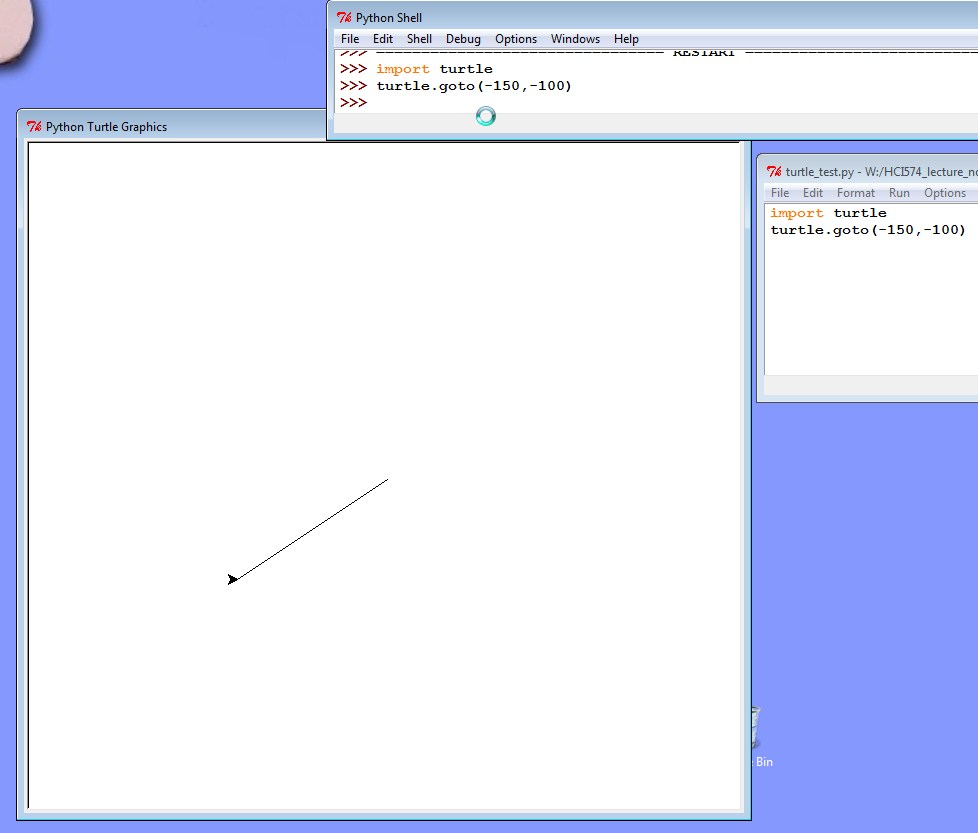This screenshot has height=833, width=978.
Task: Open the File menu in Python Shell
Action: [349, 39]
